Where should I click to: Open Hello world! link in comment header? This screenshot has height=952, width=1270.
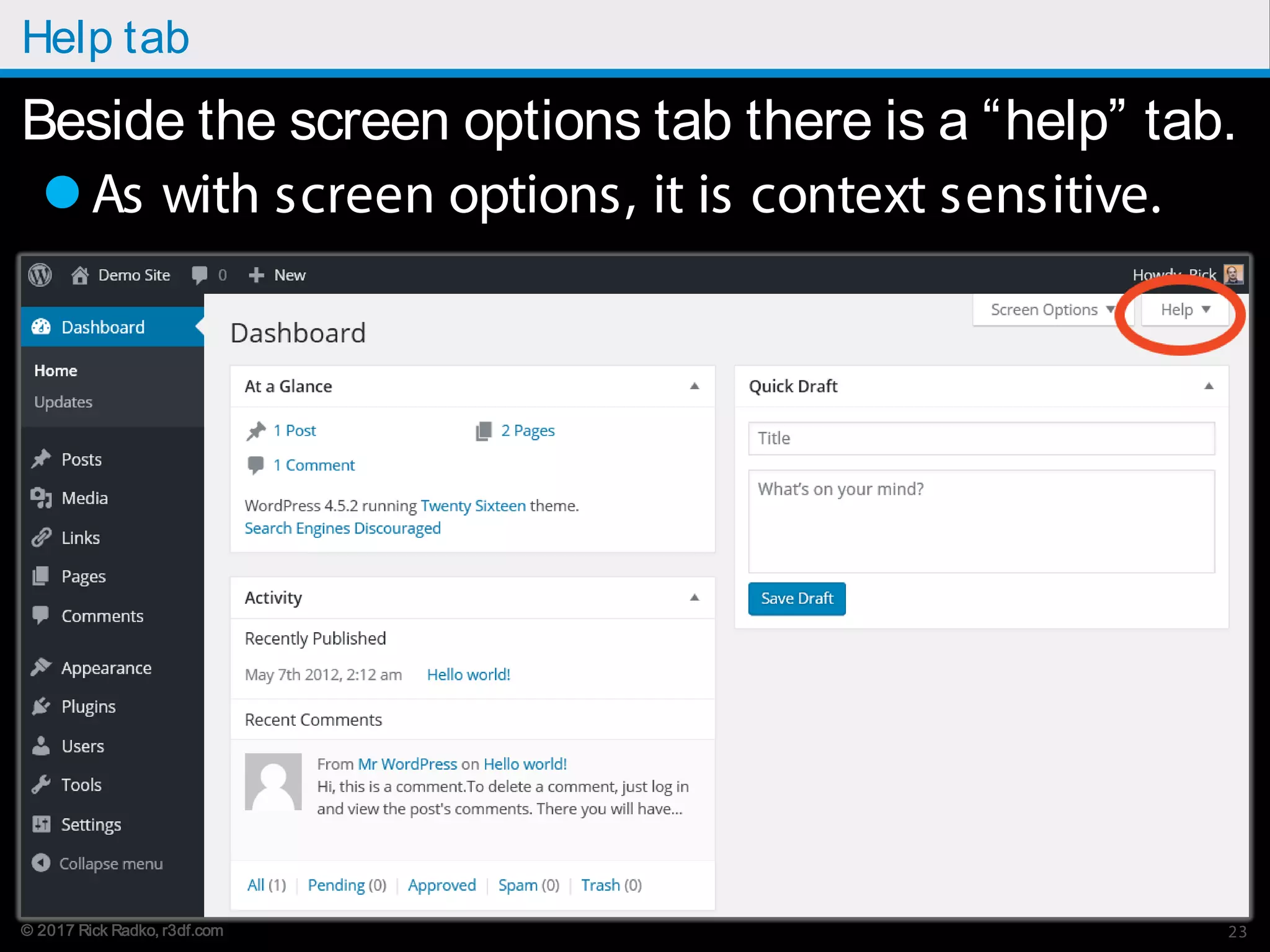(x=525, y=764)
